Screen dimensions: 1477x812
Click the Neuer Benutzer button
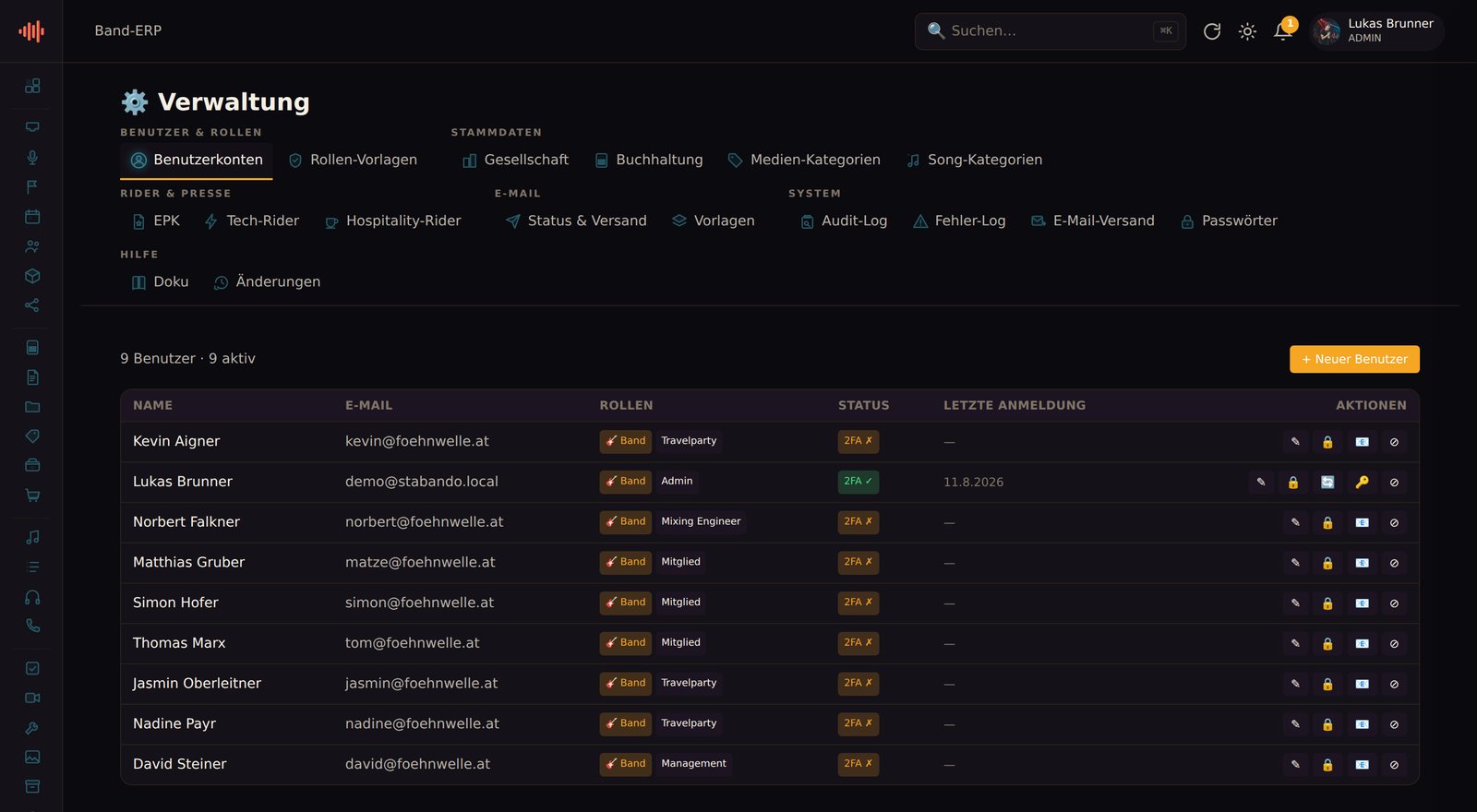tap(1354, 359)
